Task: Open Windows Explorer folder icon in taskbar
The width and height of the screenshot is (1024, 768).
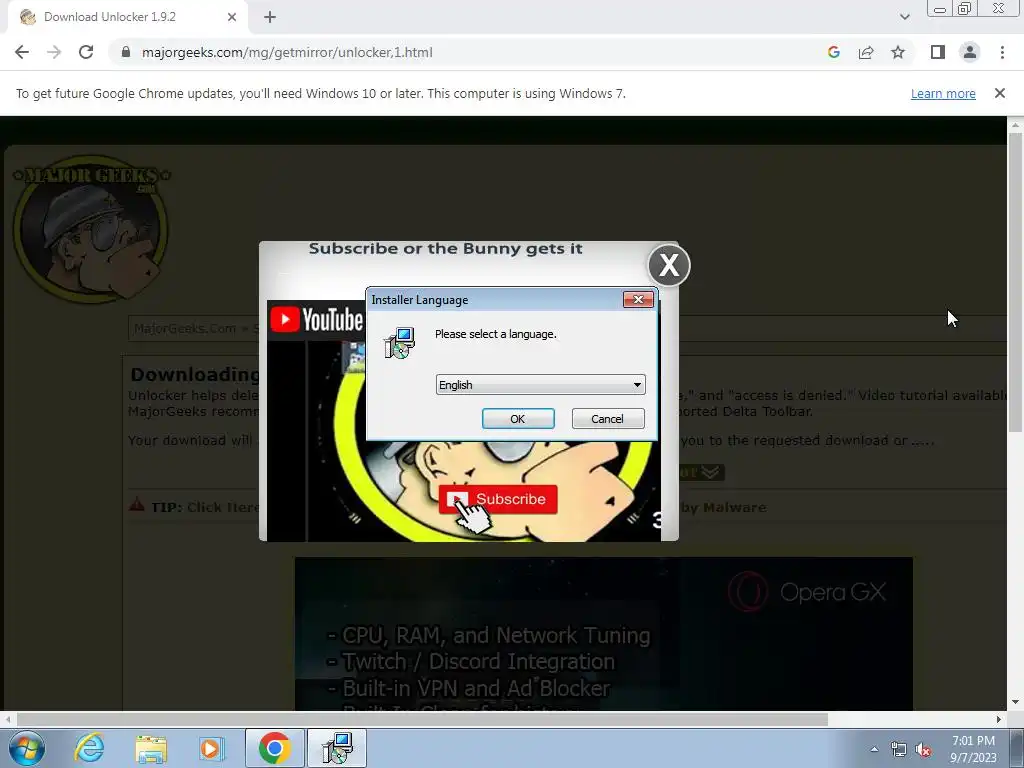Action: 151,748
